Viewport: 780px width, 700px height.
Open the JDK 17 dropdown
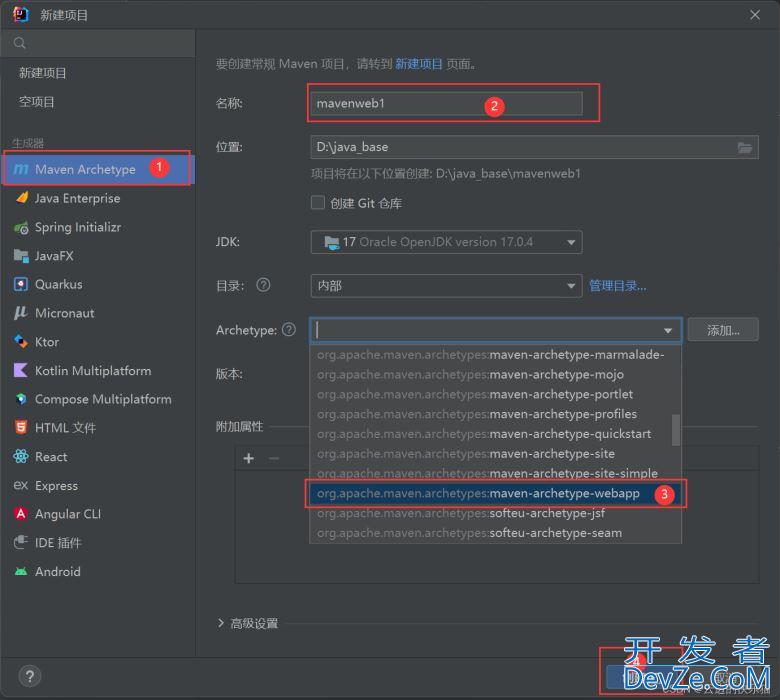446,242
